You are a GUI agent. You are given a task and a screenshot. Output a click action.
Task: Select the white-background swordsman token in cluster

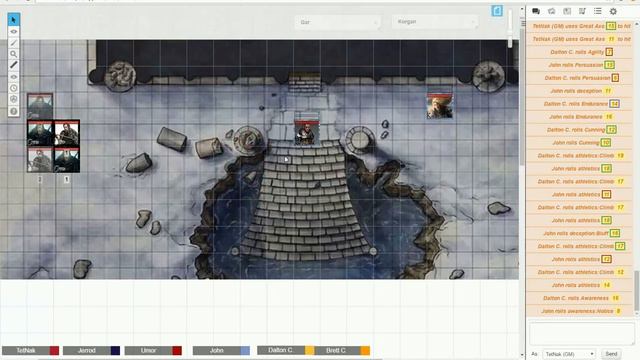(x=67, y=133)
